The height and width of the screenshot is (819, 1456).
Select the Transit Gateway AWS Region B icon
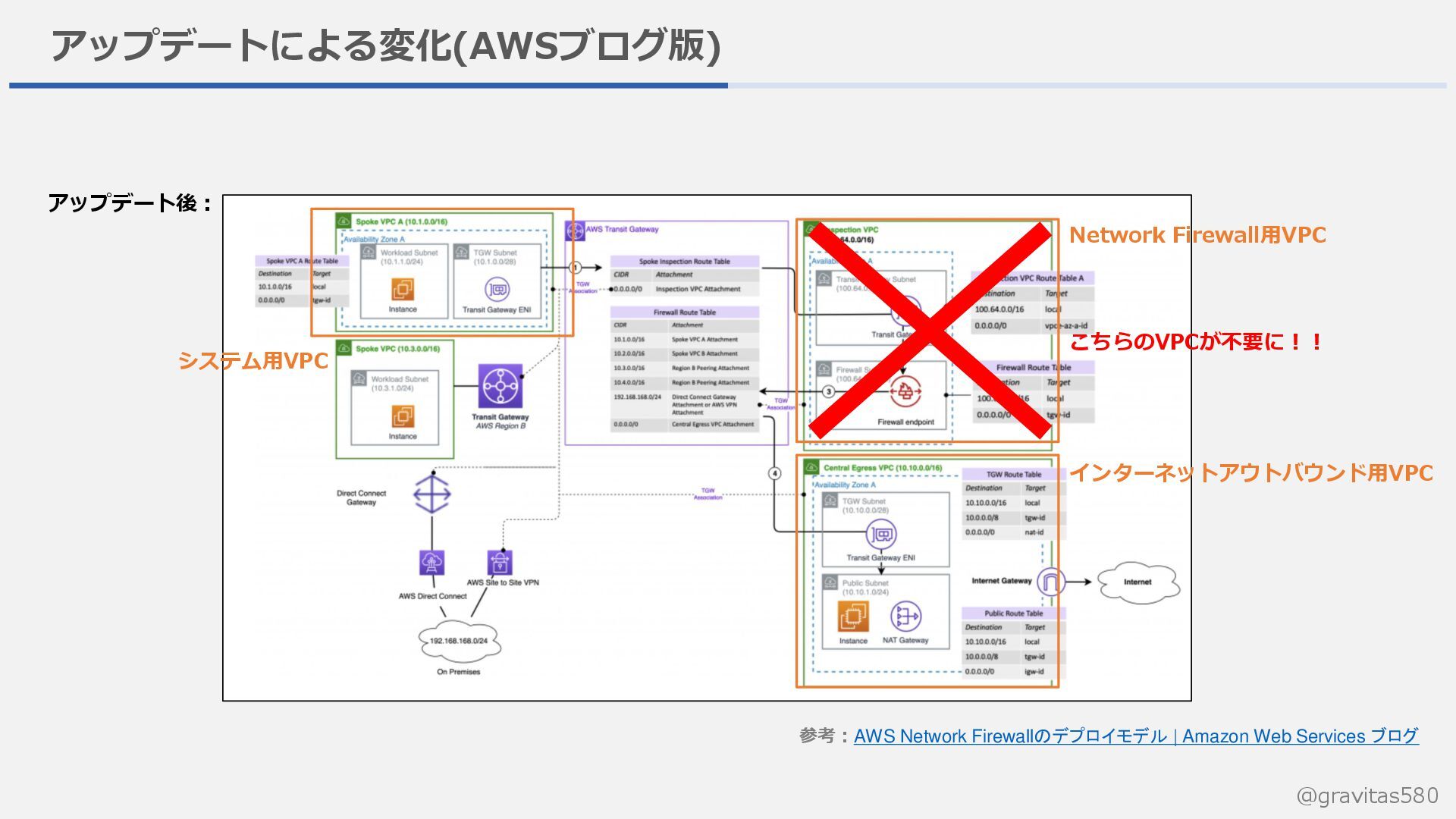tap(500, 386)
